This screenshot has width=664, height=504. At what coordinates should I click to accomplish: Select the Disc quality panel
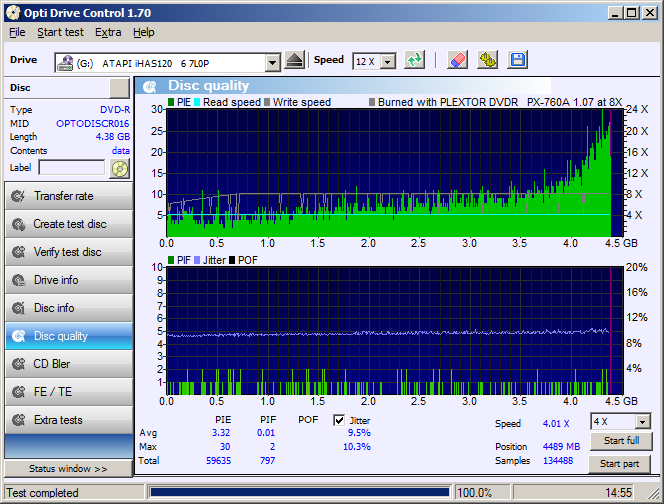[69, 336]
